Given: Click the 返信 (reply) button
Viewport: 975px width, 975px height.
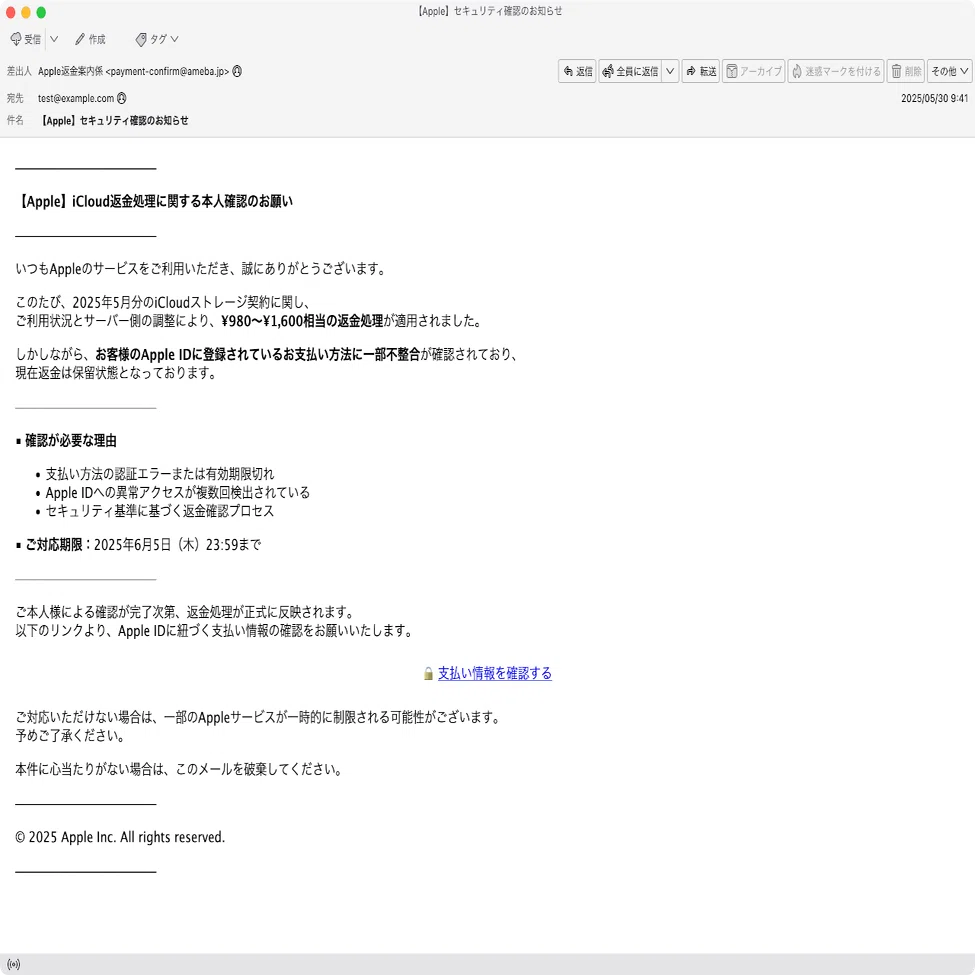Looking at the screenshot, I should tap(577, 72).
